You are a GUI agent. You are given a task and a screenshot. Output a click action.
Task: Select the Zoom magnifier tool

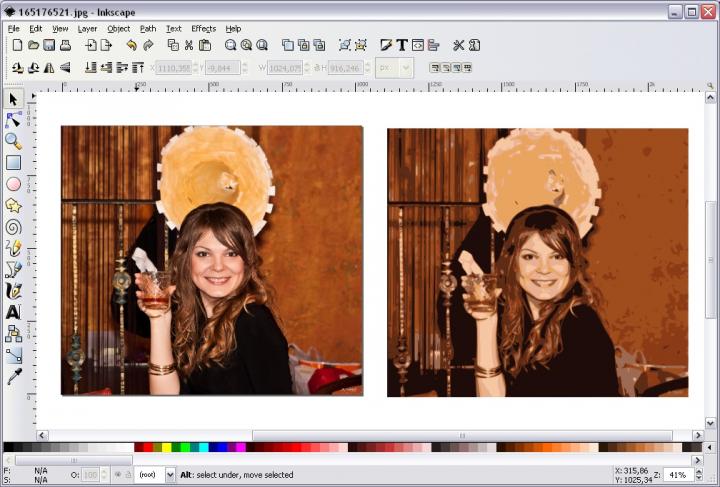point(13,141)
